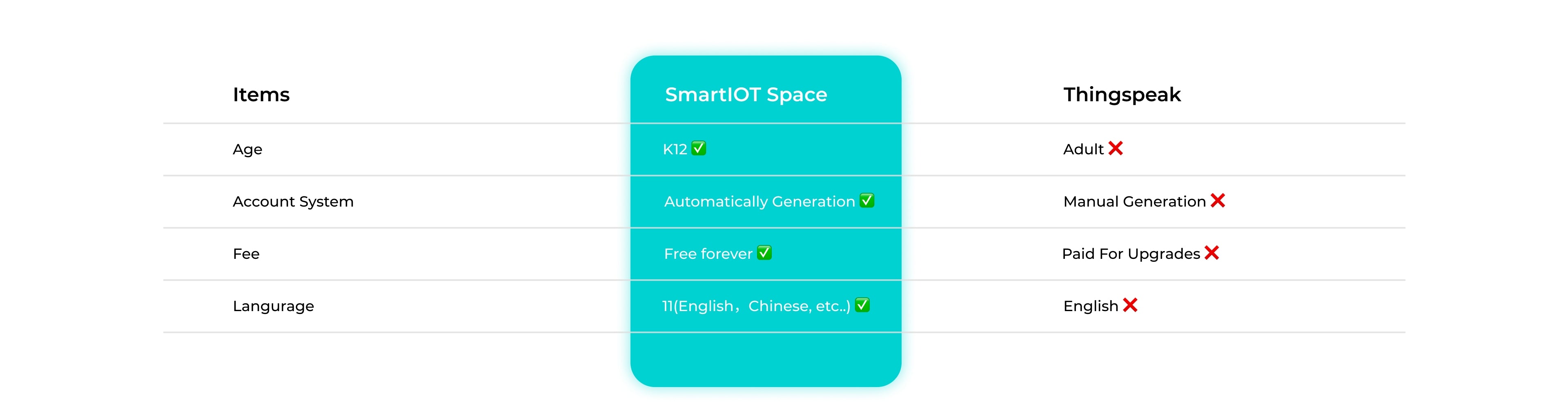
Task: Select the Thingspeak column header
Action: (x=1122, y=94)
